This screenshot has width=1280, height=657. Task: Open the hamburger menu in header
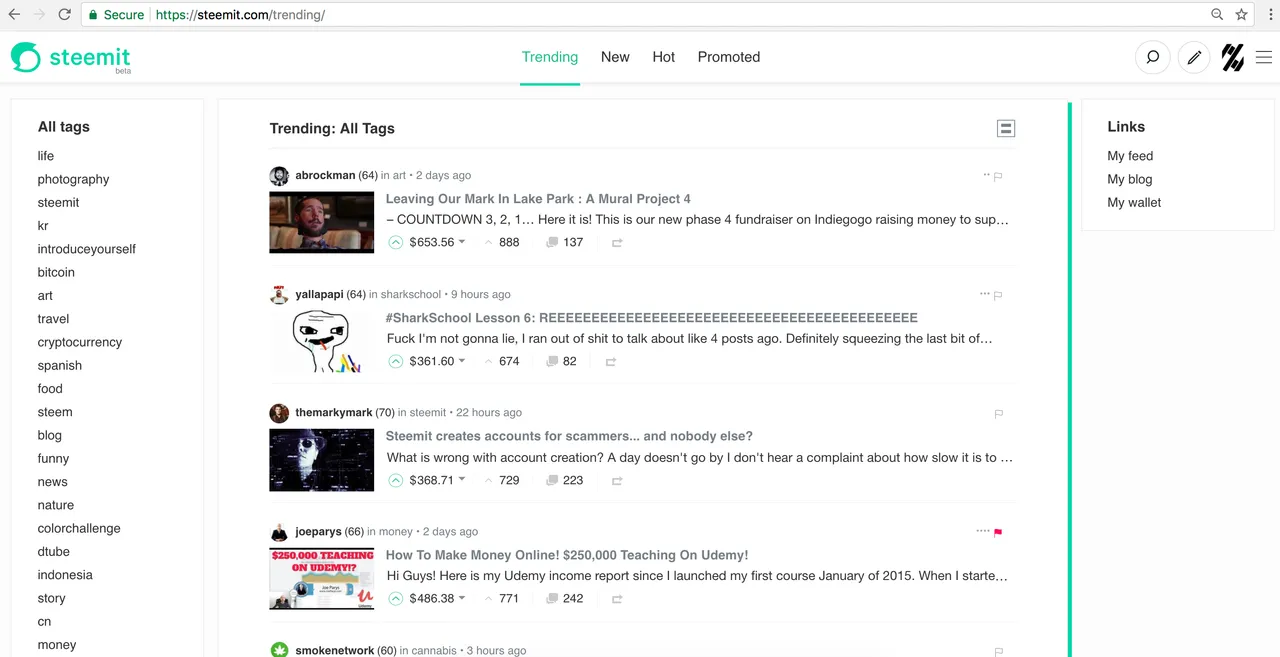pyautogui.click(x=1264, y=58)
